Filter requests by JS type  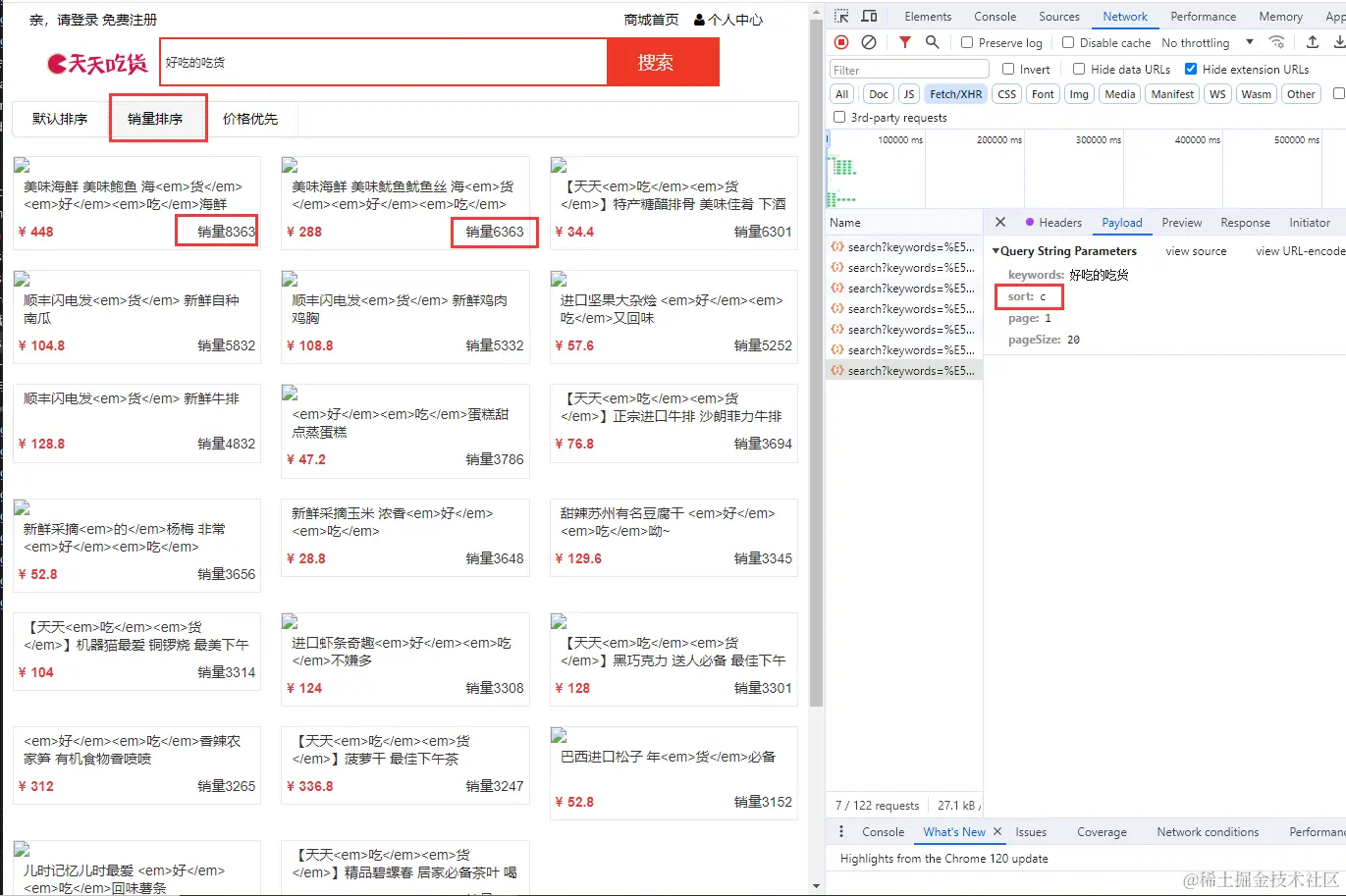(x=908, y=94)
